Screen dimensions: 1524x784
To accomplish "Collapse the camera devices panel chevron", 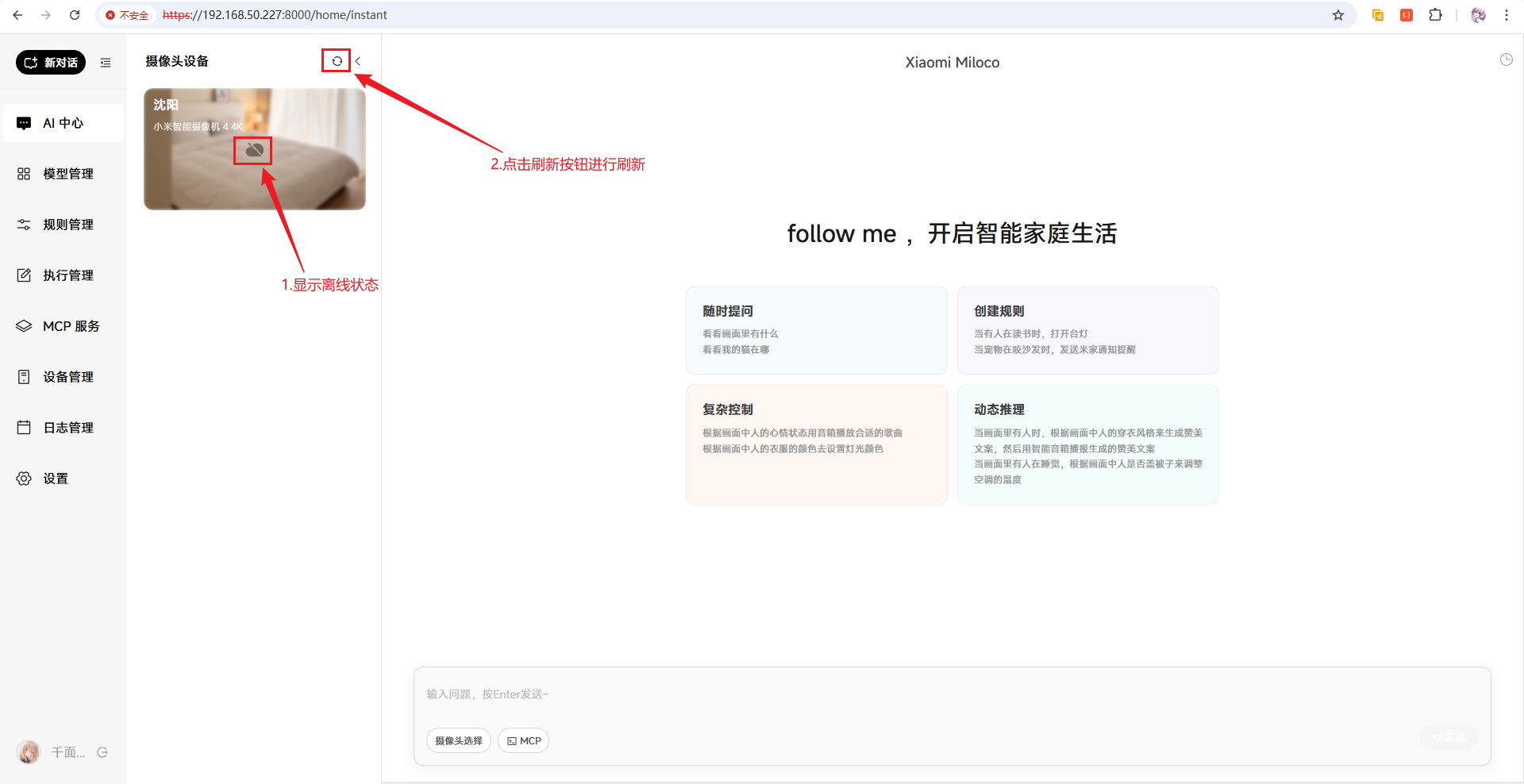I will click(x=358, y=61).
